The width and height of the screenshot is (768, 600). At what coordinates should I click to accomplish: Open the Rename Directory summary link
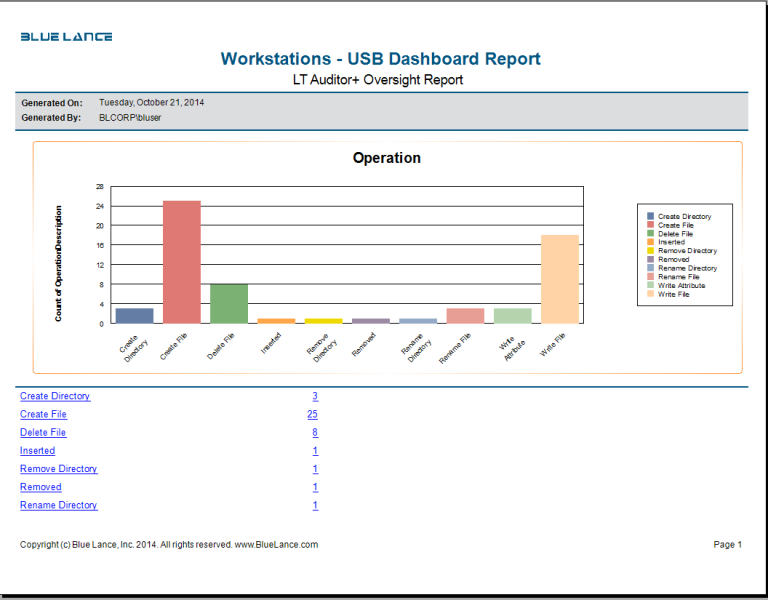pos(58,505)
